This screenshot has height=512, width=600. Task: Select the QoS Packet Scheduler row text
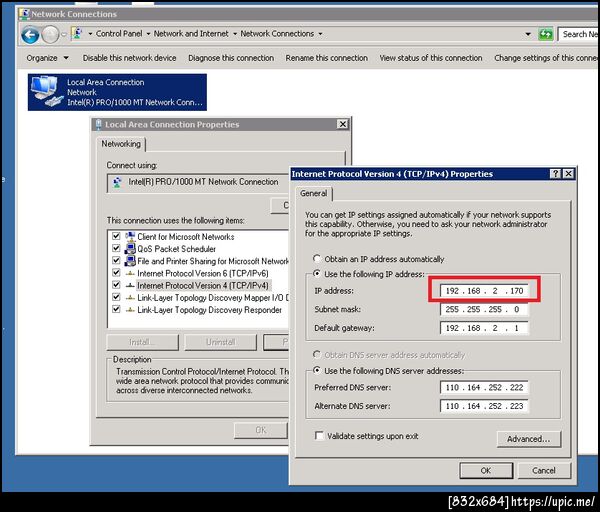(x=176, y=249)
